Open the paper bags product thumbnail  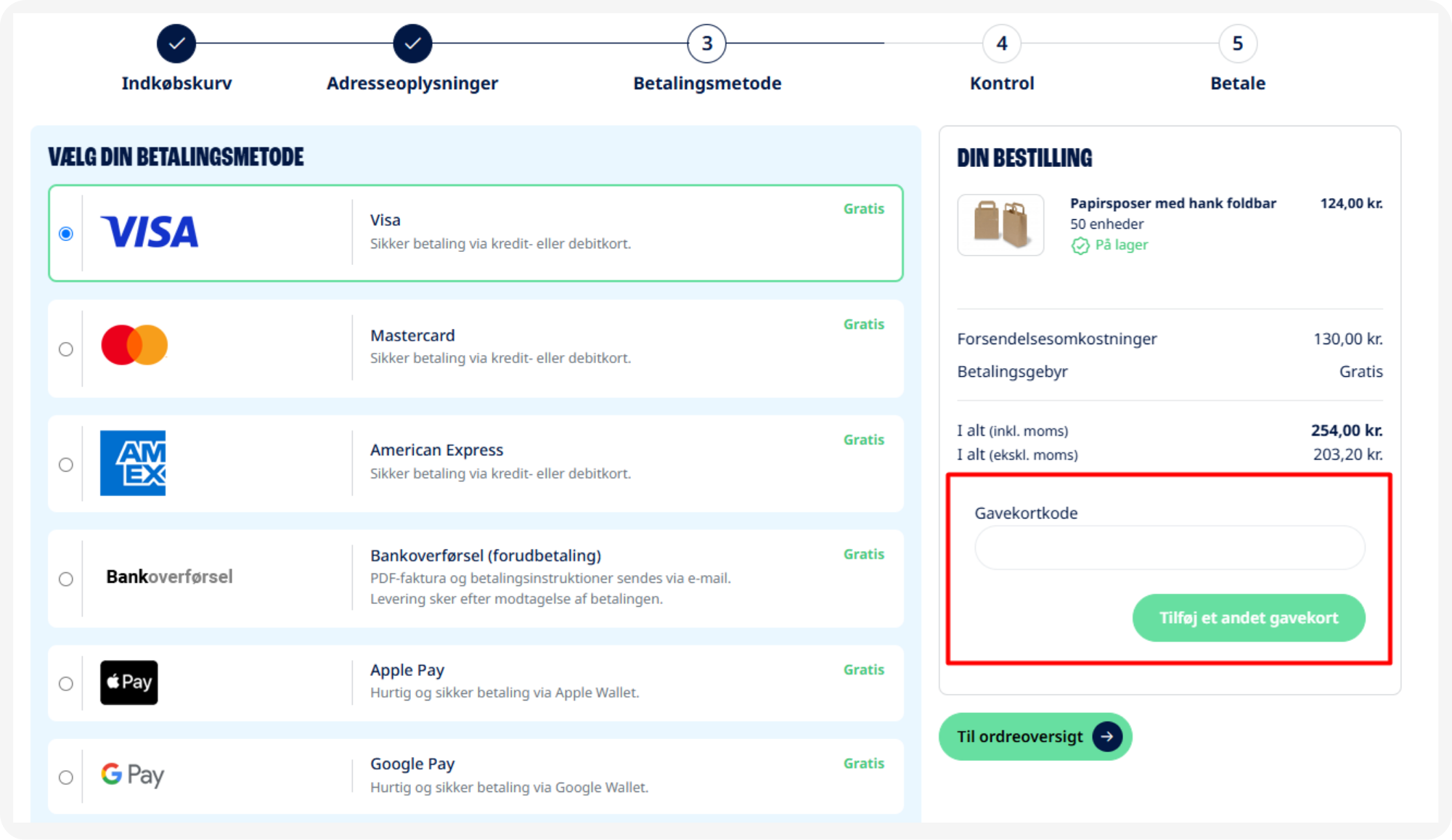1000,224
